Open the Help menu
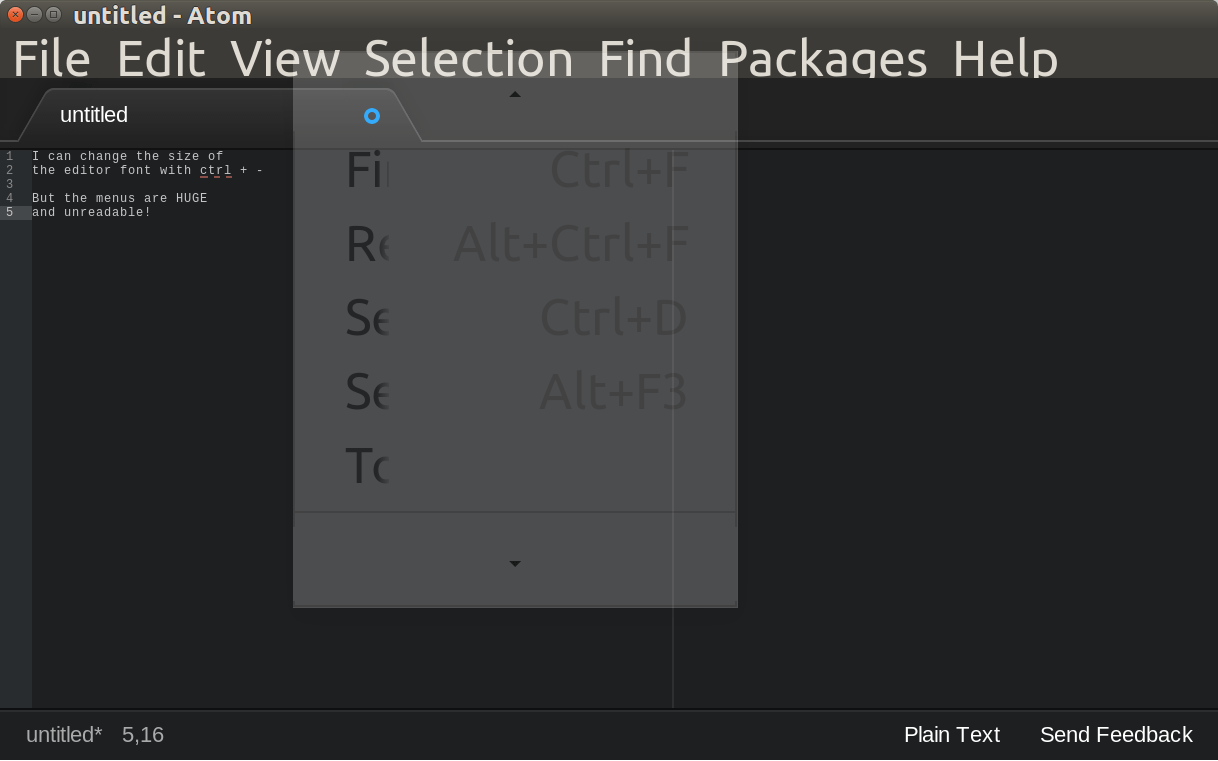 pyautogui.click(x=1004, y=59)
